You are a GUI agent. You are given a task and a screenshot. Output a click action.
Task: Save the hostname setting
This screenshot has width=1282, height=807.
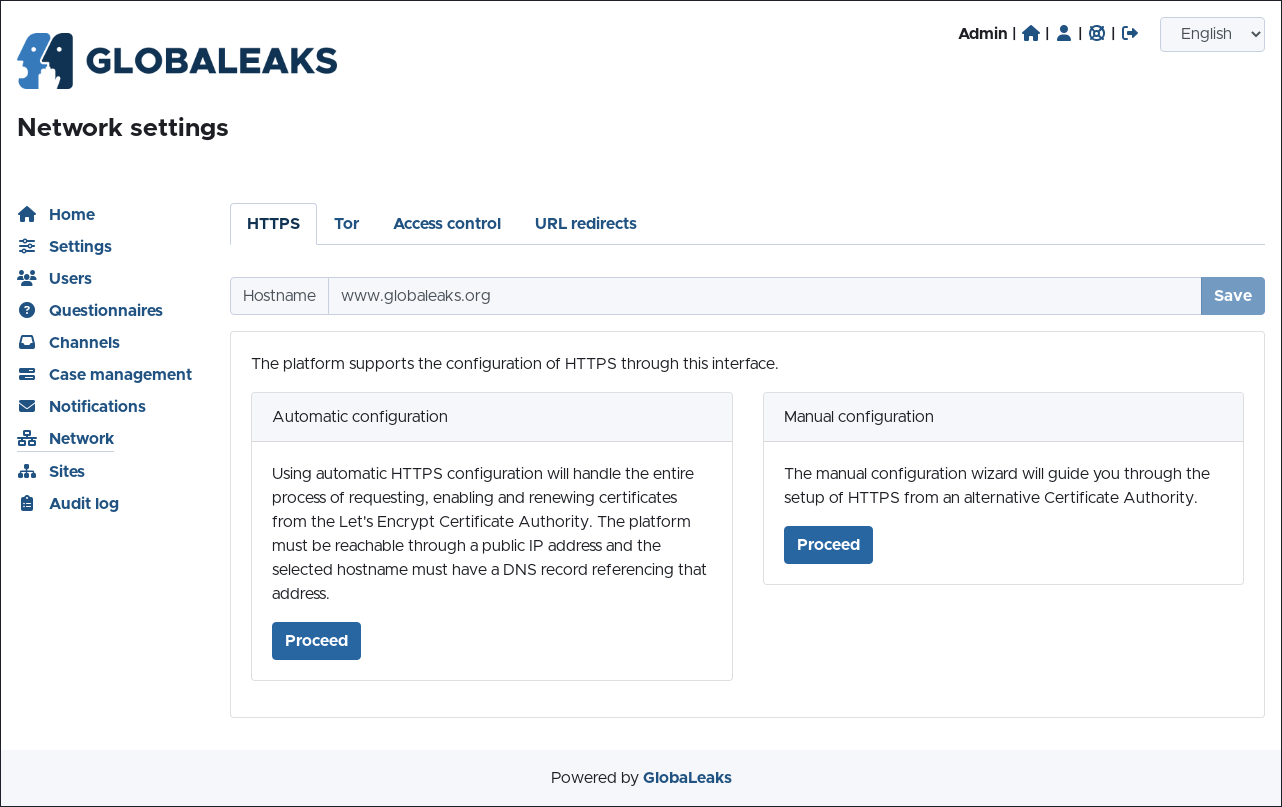point(1232,296)
